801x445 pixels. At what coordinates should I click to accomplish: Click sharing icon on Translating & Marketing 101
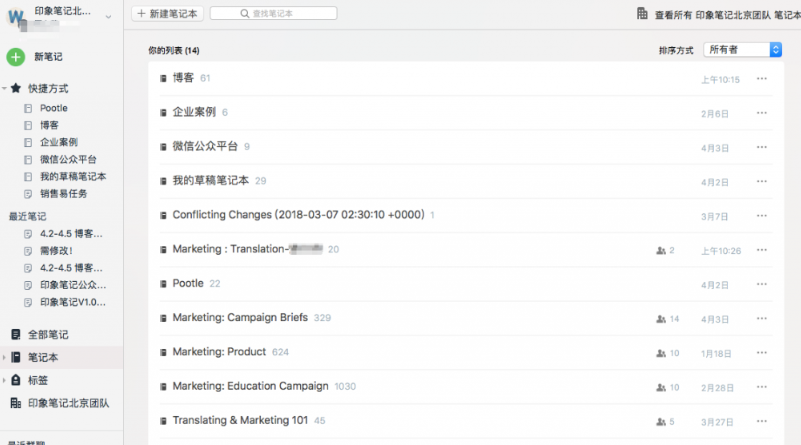point(661,421)
